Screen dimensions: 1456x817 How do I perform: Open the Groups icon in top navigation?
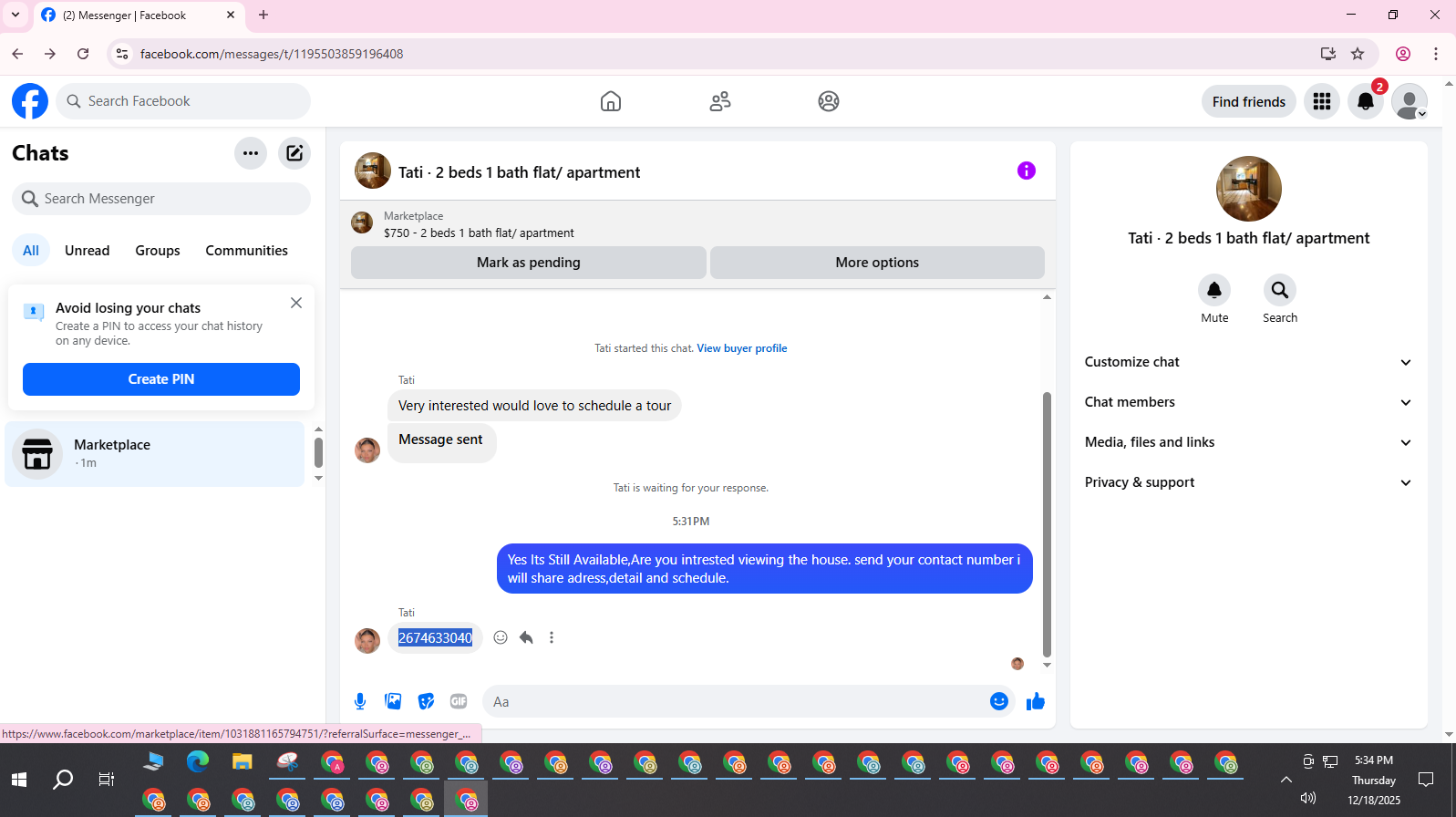click(x=829, y=101)
